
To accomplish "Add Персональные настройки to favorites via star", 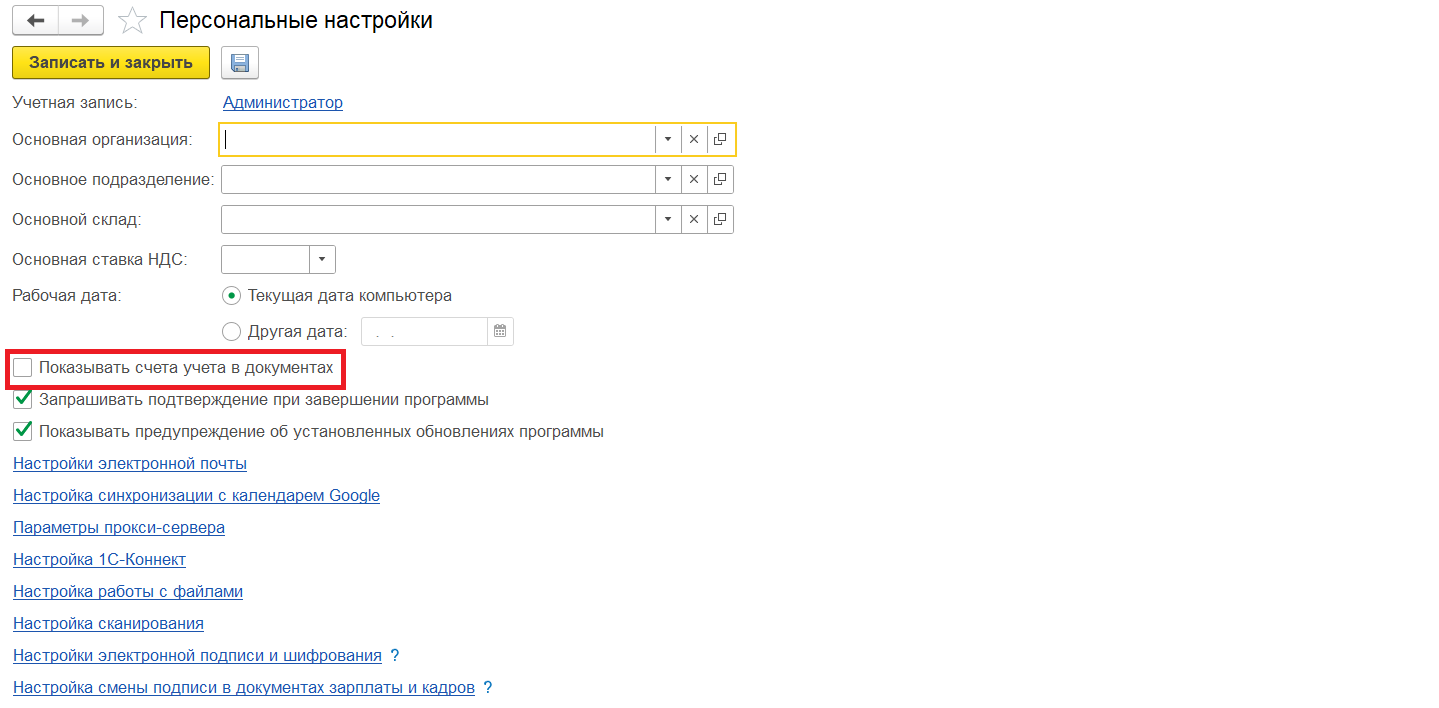I will tap(132, 20).
